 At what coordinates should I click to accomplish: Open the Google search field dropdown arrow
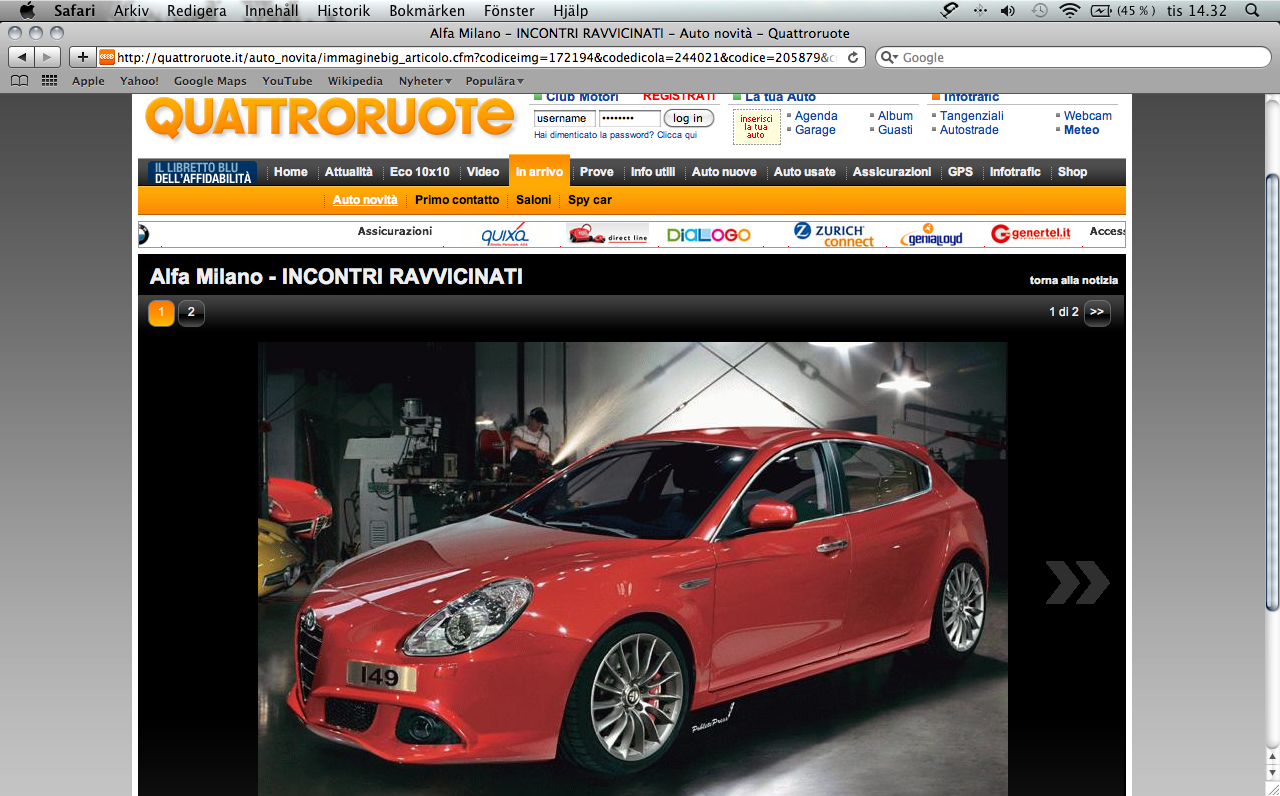click(x=889, y=58)
